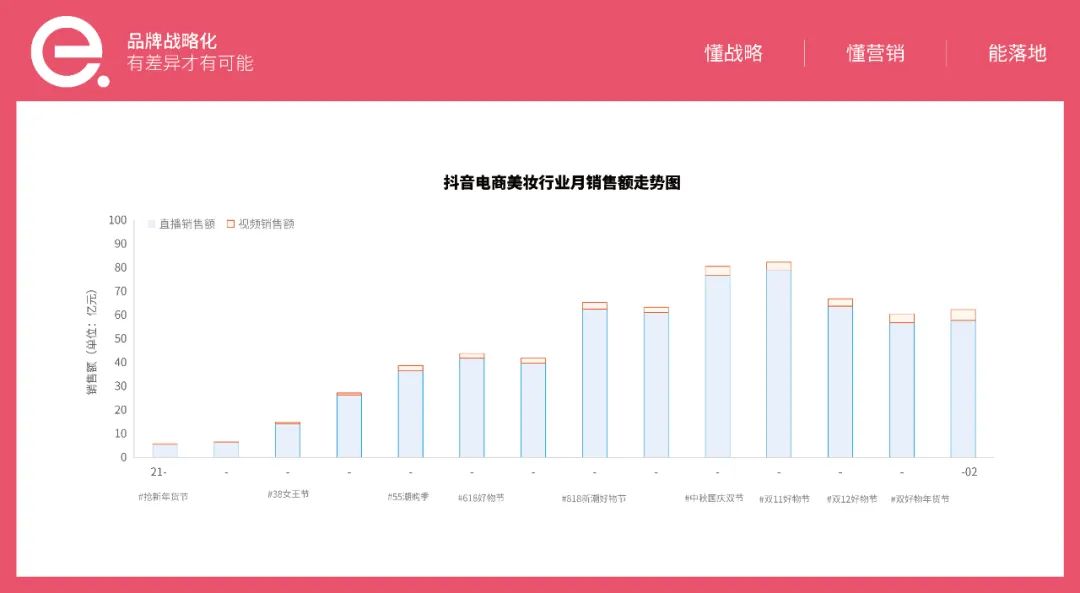Click the 品牌战略化 slogan text
The image size is (1080, 593).
click(x=172, y=41)
